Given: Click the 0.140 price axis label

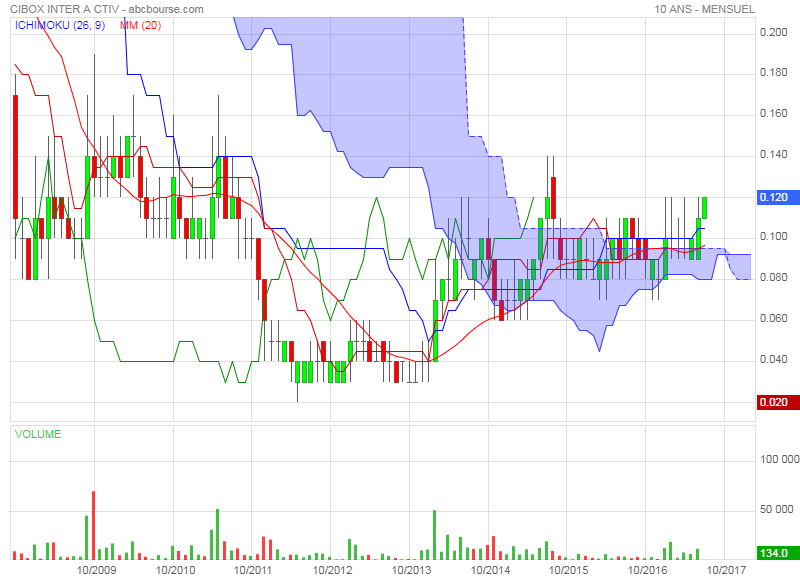Looking at the screenshot, I should coord(773,155).
